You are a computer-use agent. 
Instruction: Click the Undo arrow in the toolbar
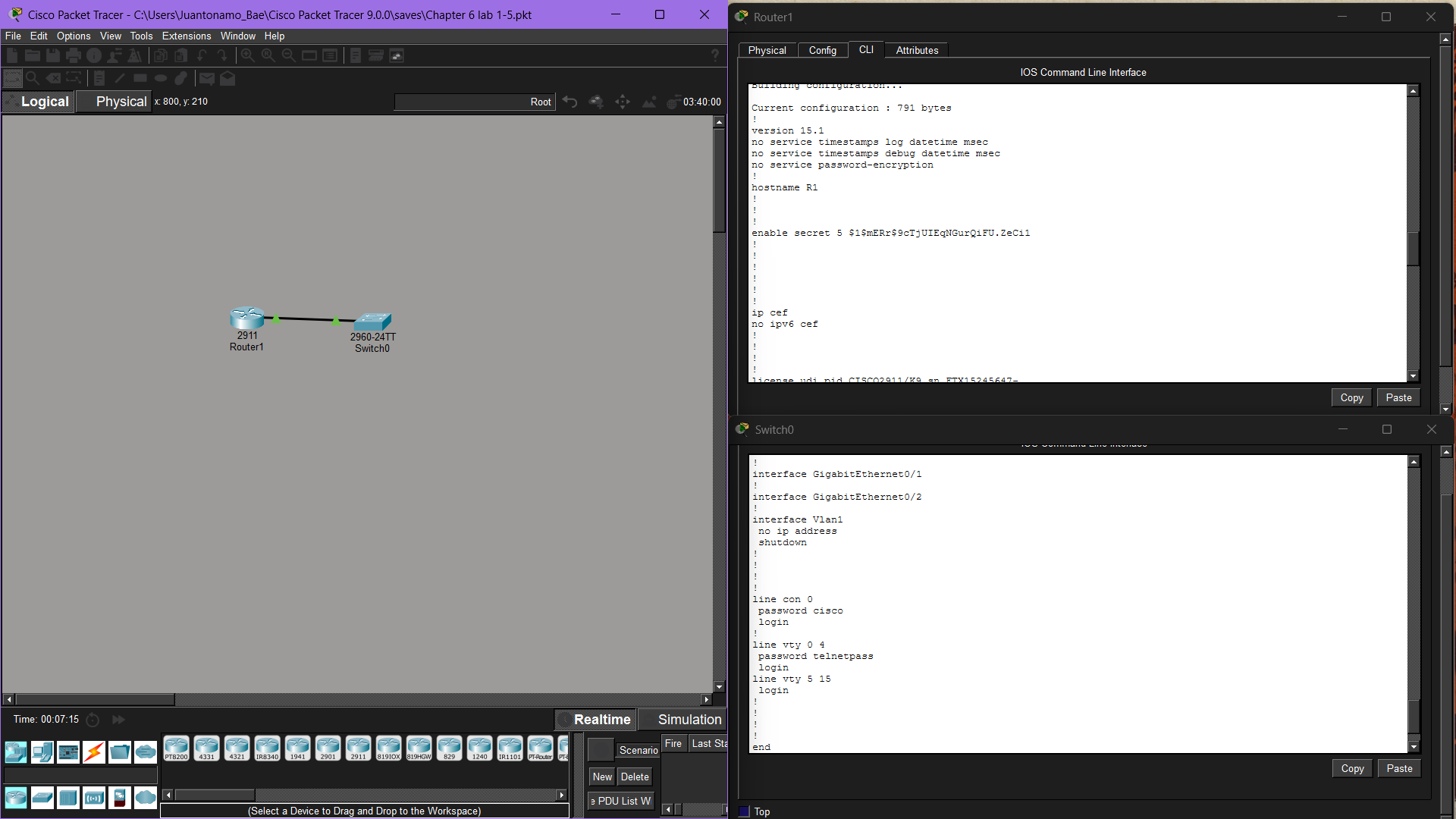tap(202, 55)
